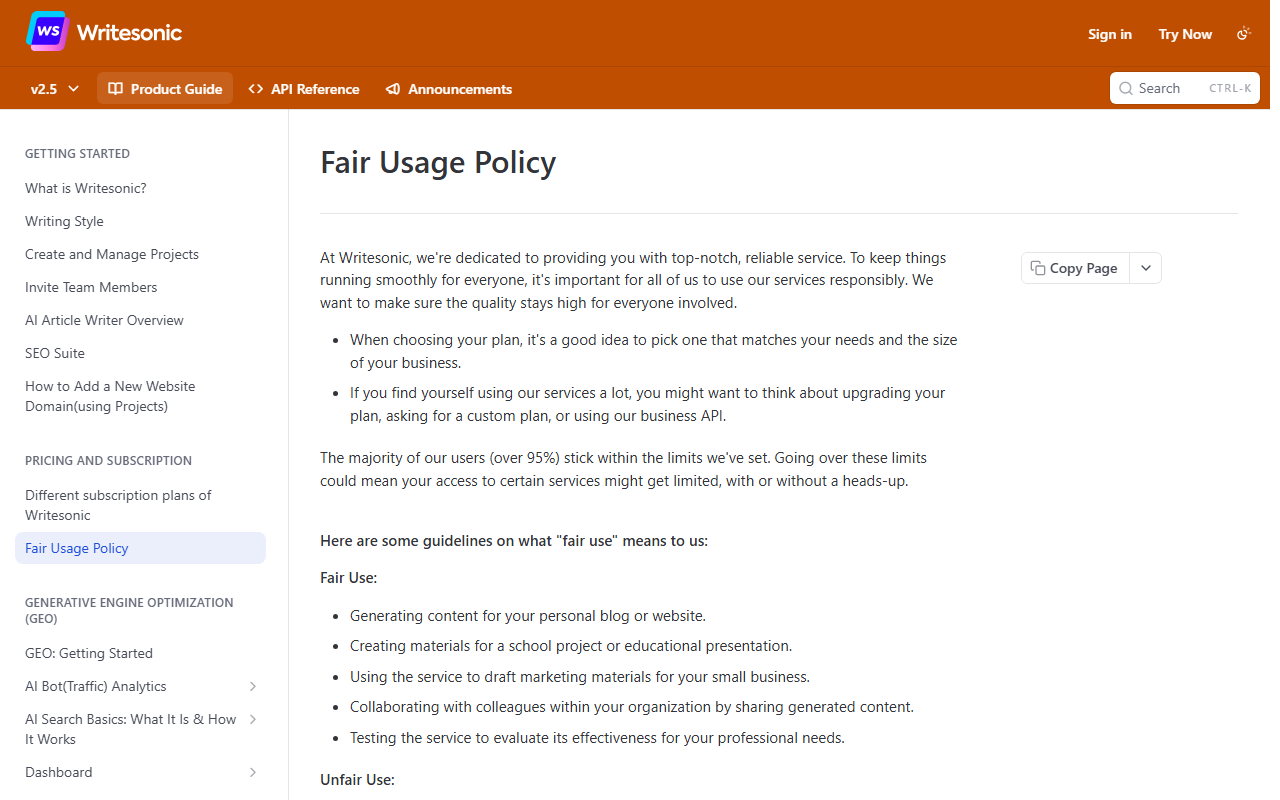1280x800 pixels.
Task: Click the magnifier icon in the search box
Action: click(x=1126, y=88)
